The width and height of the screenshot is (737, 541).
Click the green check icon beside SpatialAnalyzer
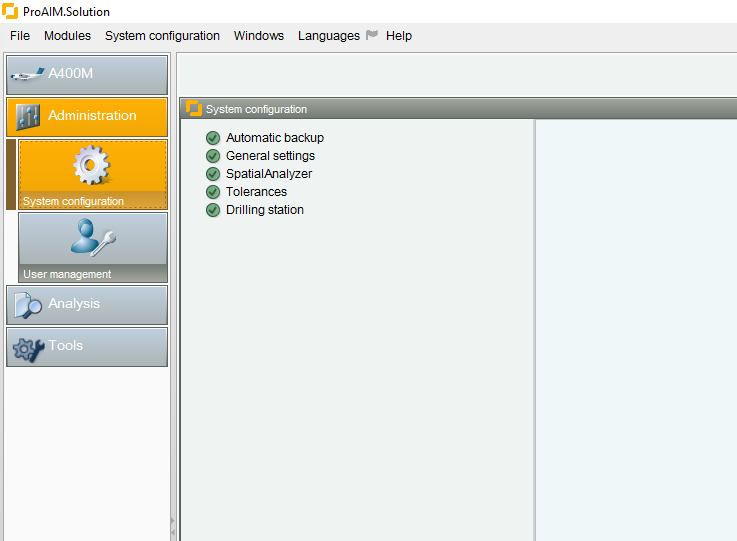point(213,174)
